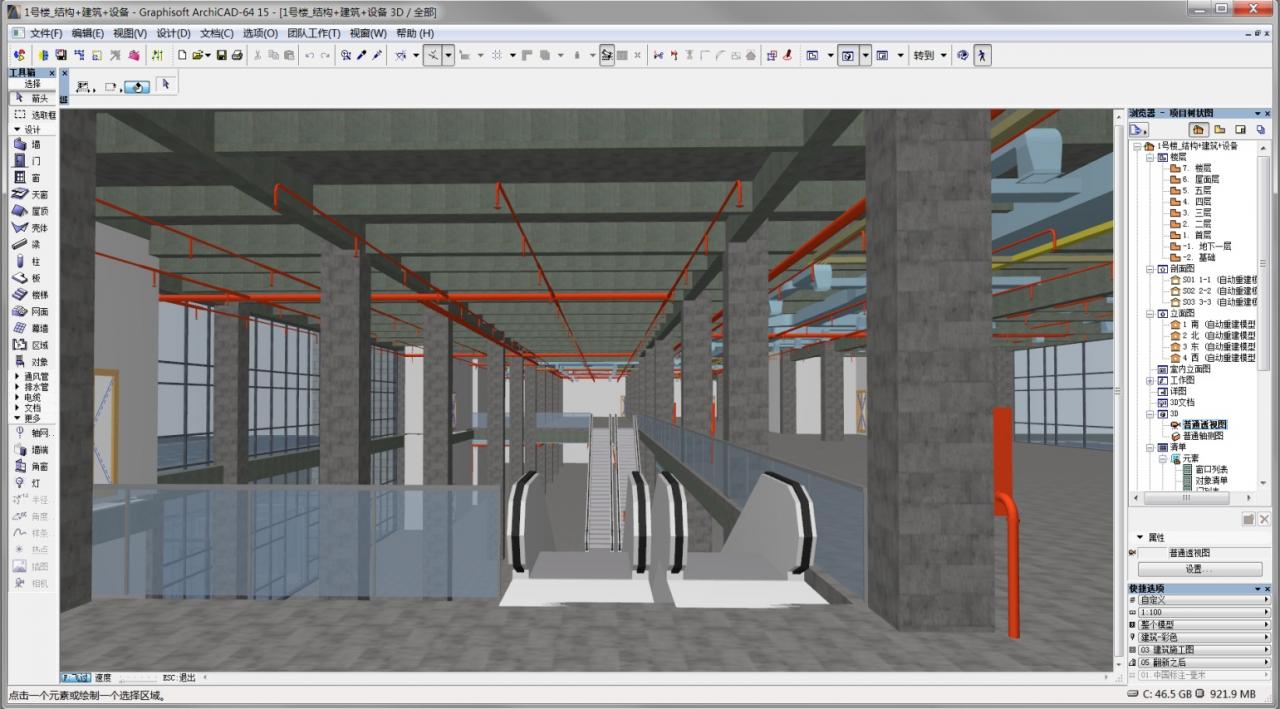Click the Print icon in the toolbar
Screen dimensions: 1280x709
(x=237, y=56)
